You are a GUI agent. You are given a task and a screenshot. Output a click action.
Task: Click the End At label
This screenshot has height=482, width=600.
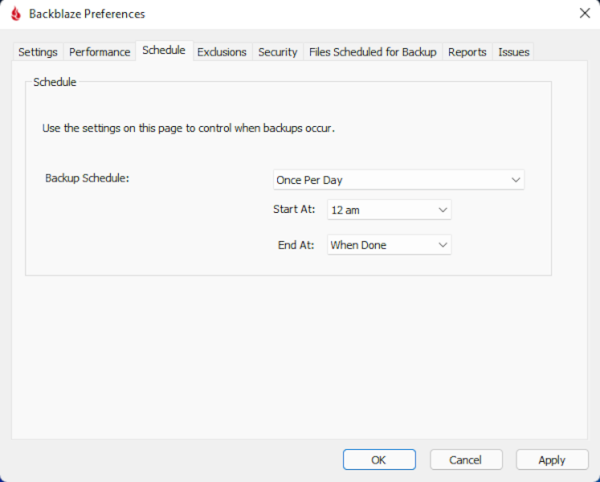coord(297,245)
